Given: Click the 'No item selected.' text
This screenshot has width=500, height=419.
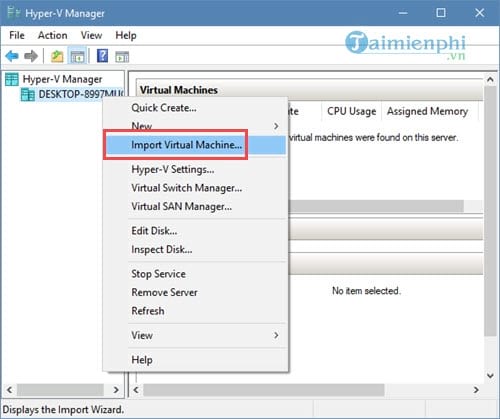Looking at the screenshot, I should [x=366, y=291].
